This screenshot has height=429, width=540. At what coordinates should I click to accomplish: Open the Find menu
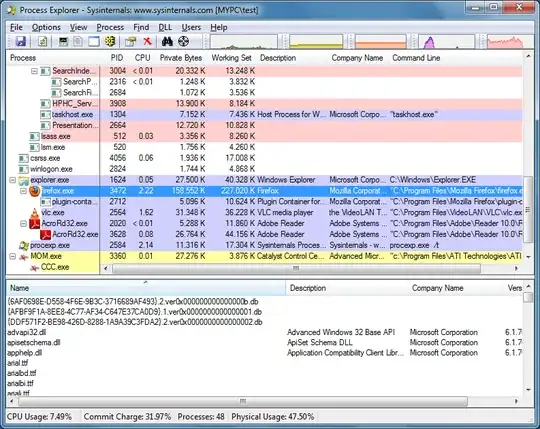click(141, 27)
